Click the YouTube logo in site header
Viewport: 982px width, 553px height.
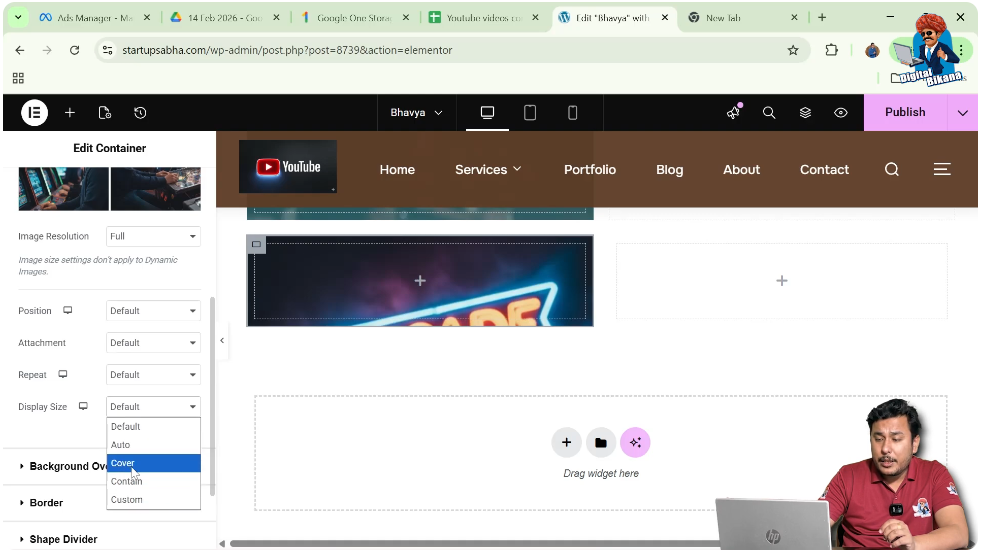[288, 167]
